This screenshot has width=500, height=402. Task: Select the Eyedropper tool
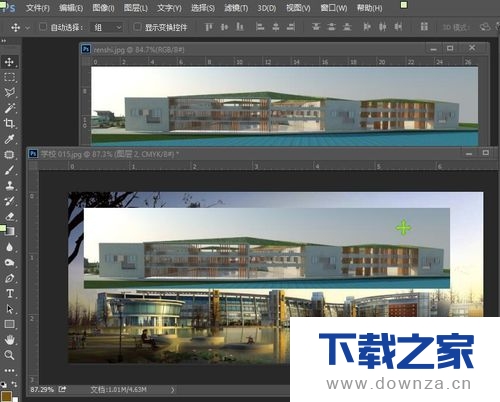9,139
